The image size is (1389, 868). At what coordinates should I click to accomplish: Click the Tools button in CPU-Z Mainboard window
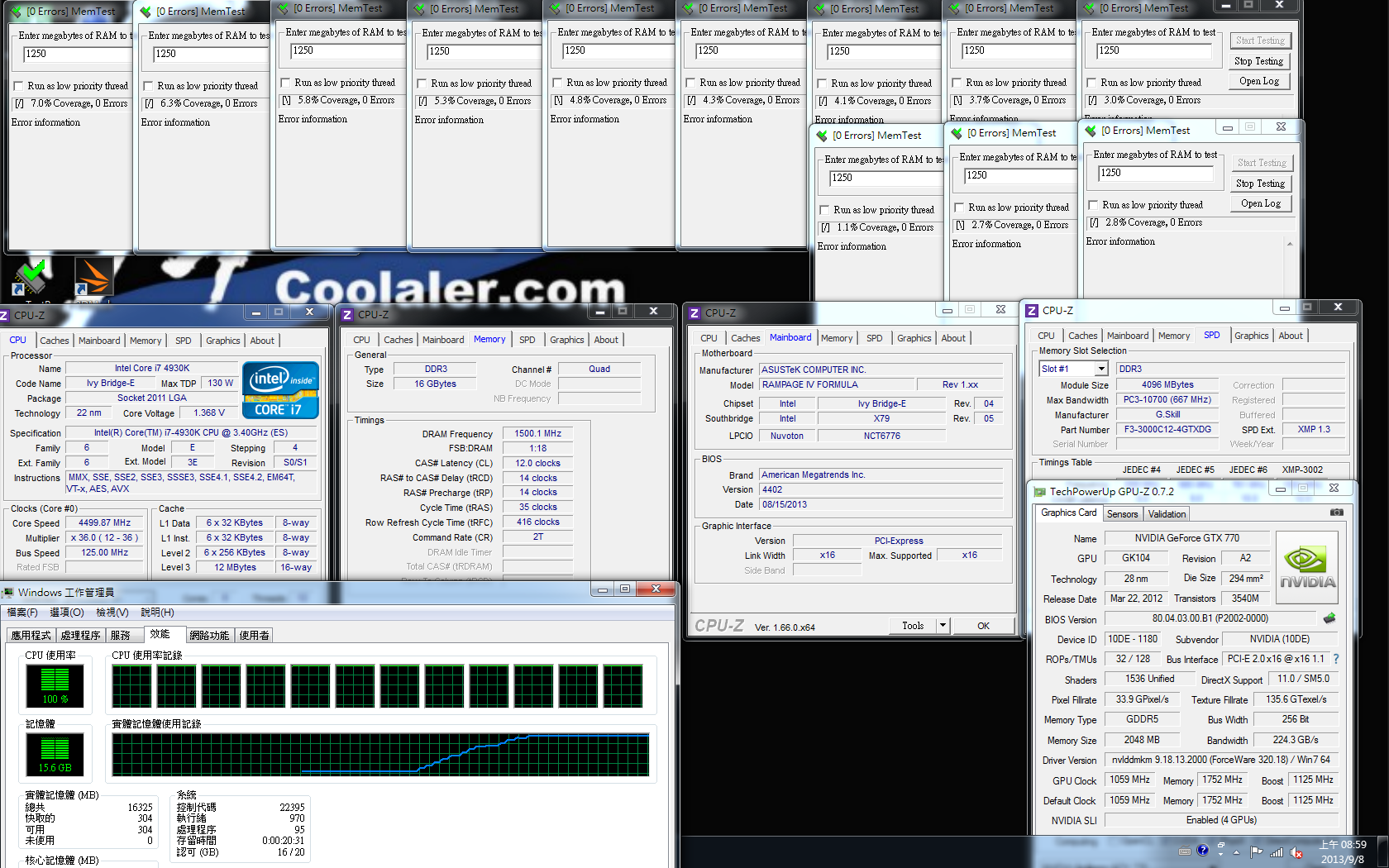(913, 626)
